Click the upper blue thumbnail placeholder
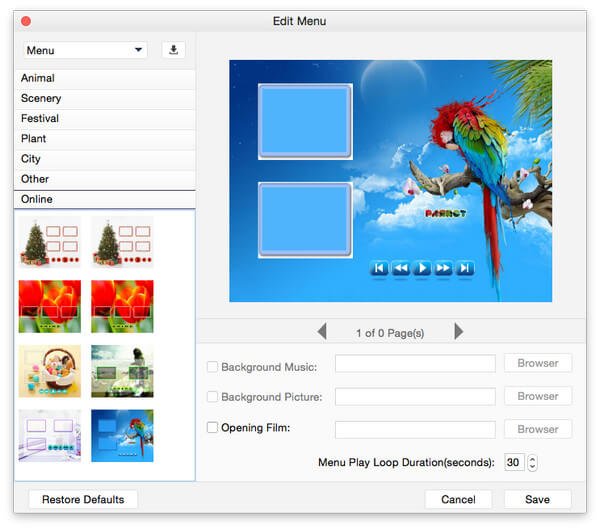The height and width of the screenshot is (530, 600). [x=305, y=121]
